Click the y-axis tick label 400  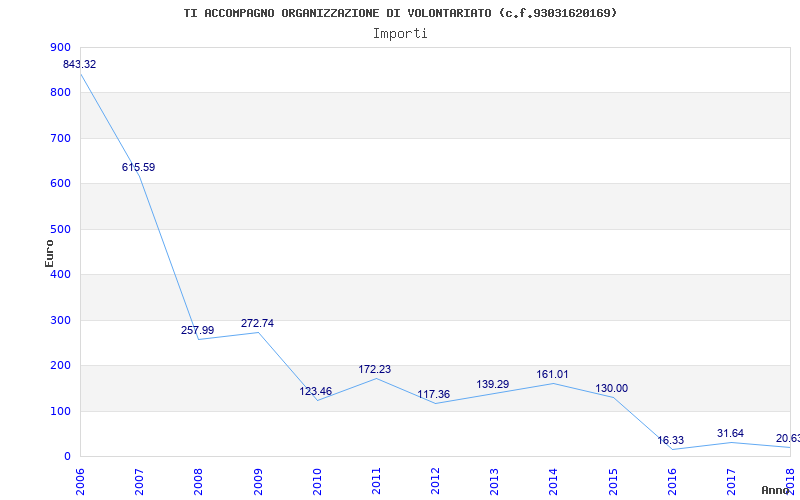60,274
